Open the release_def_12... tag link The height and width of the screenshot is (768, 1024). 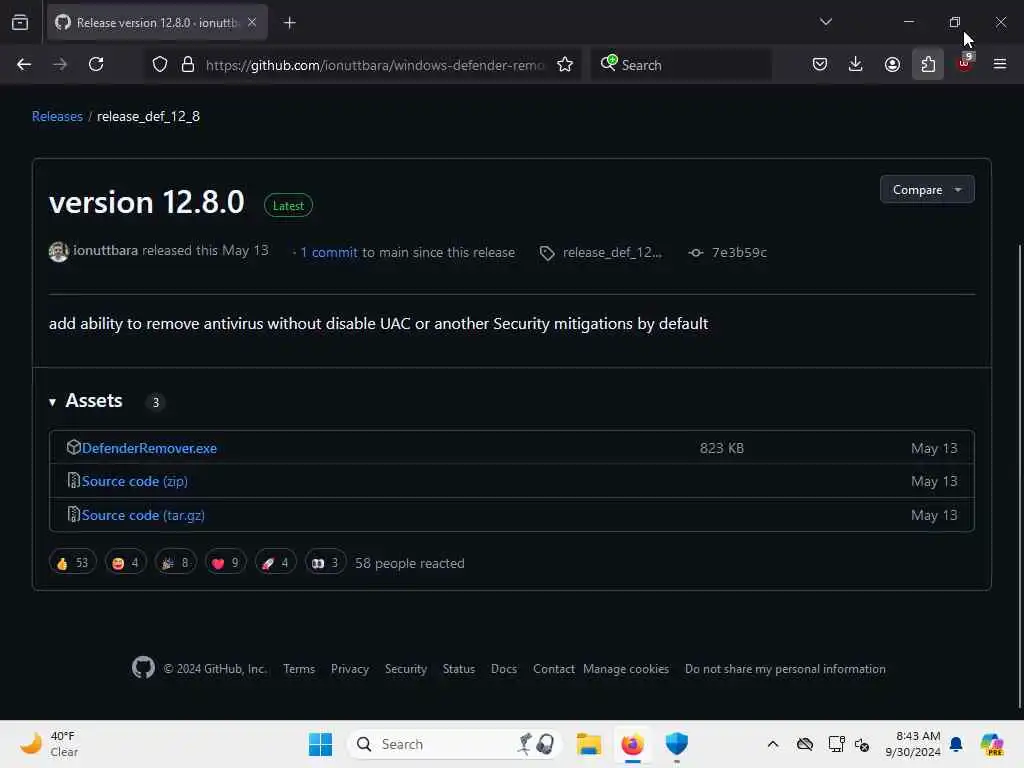click(612, 252)
